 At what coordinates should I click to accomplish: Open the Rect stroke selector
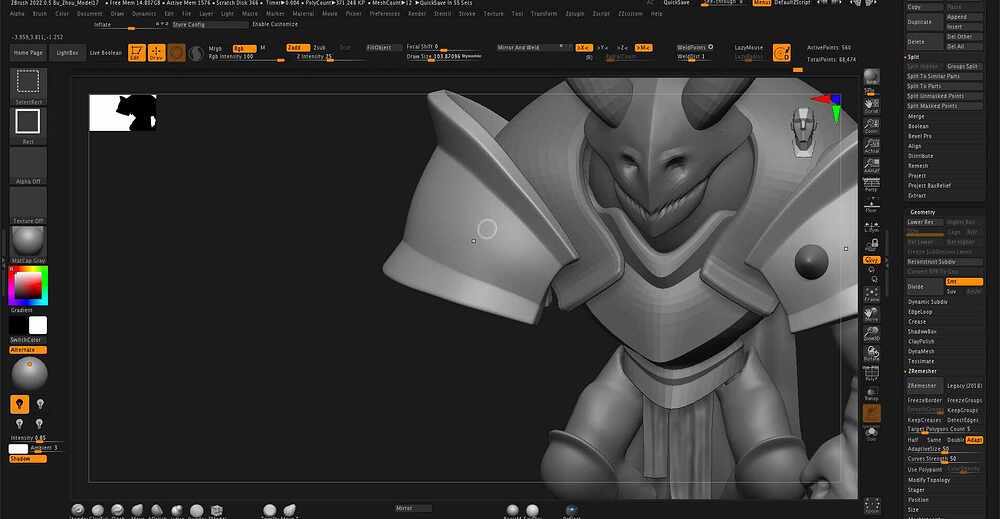click(x=28, y=126)
